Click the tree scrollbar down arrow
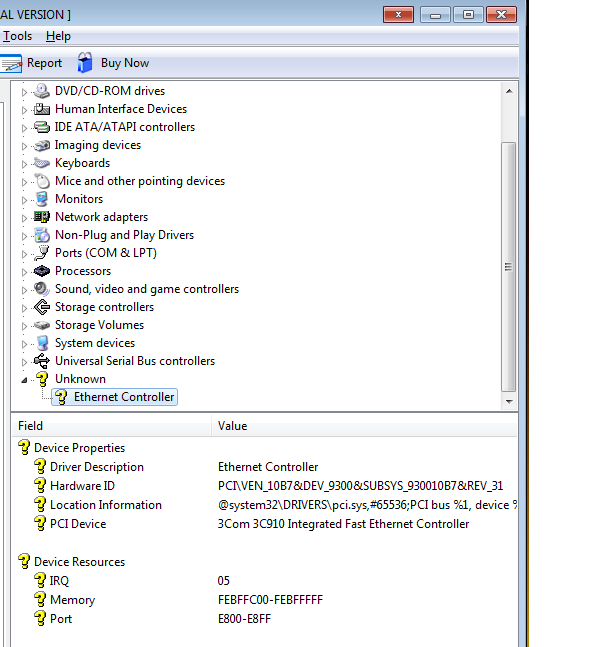The width and height of the screenshot is (614, 647). click(509, 401)
